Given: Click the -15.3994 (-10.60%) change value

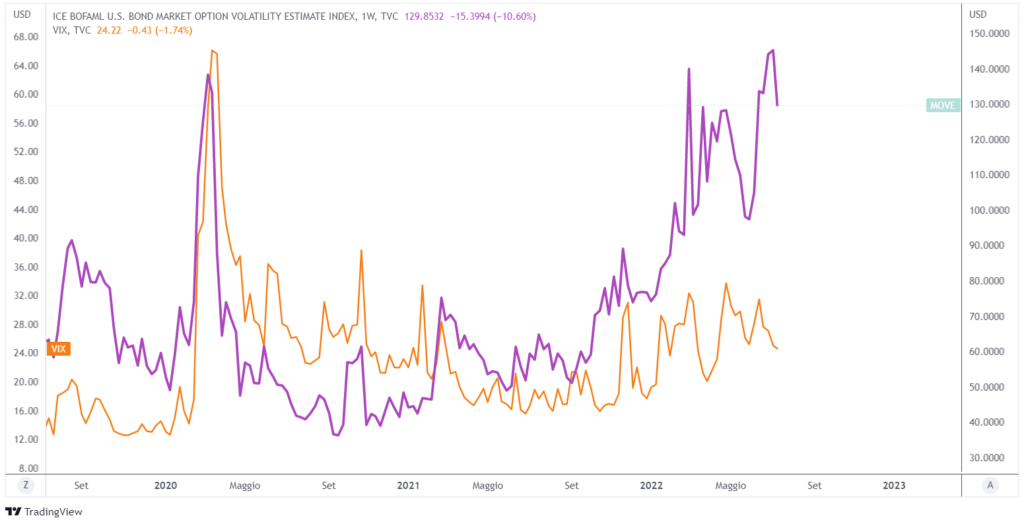Looking at the screenshot, I should [492, 18].
